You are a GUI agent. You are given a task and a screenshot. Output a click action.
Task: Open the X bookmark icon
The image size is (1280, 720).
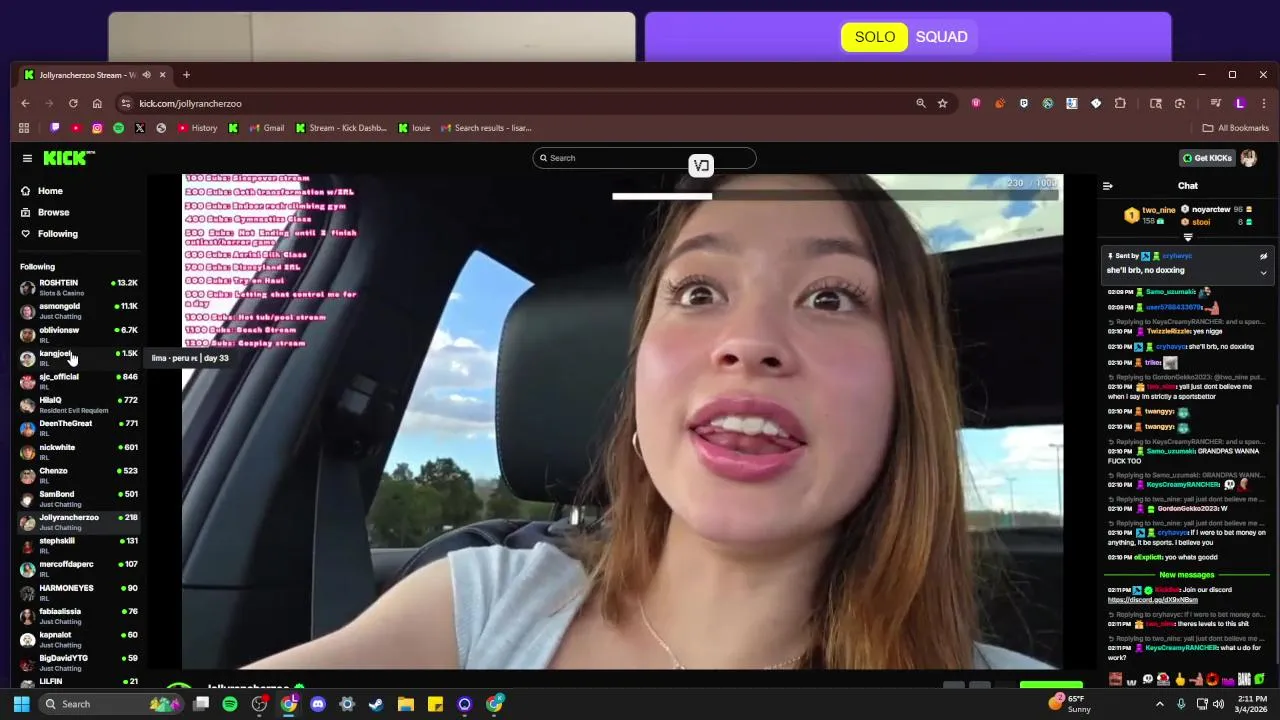click(x=139, y=128)
